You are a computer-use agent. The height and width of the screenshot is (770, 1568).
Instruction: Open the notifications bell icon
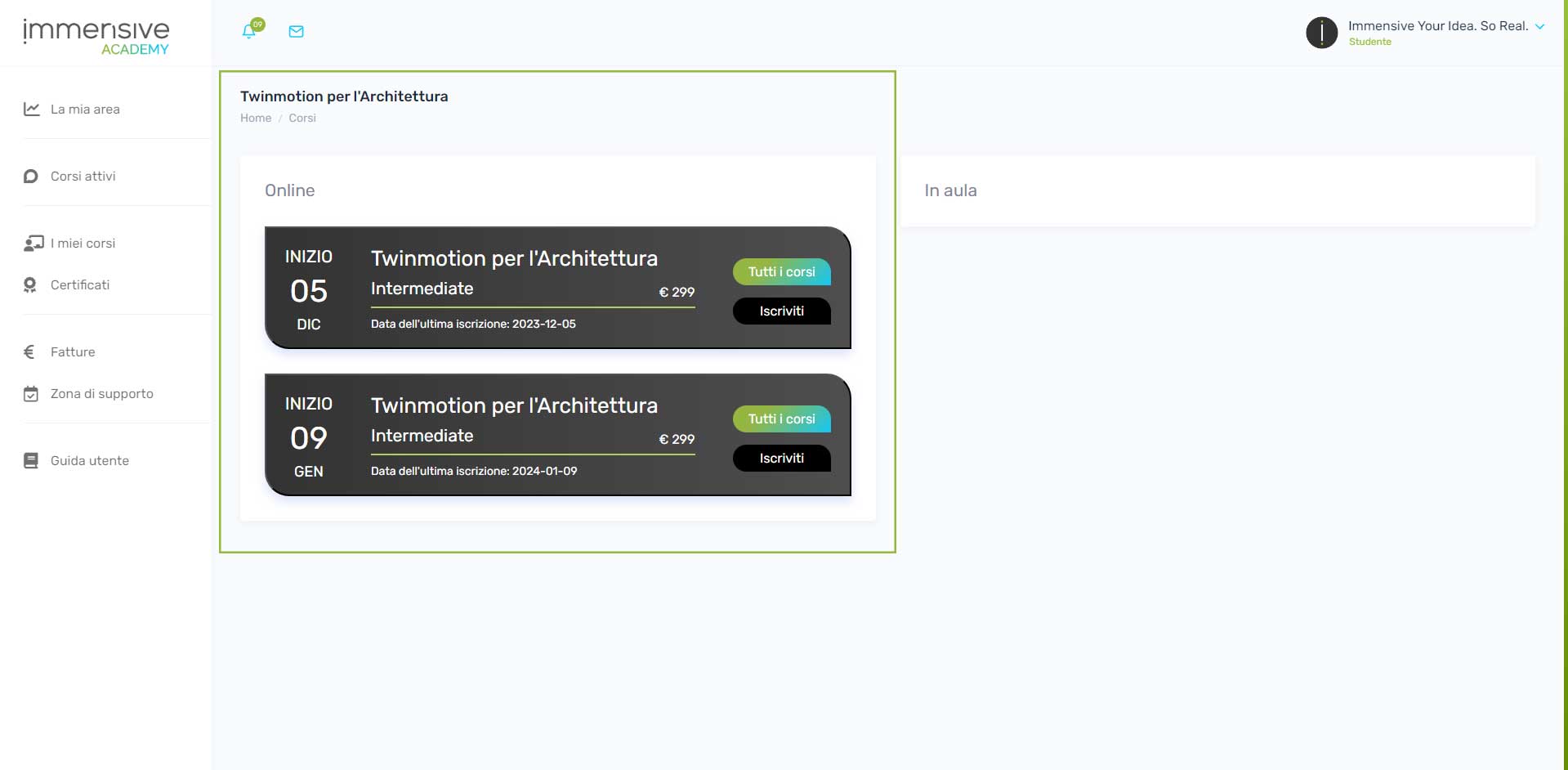[x=249, y=32]
